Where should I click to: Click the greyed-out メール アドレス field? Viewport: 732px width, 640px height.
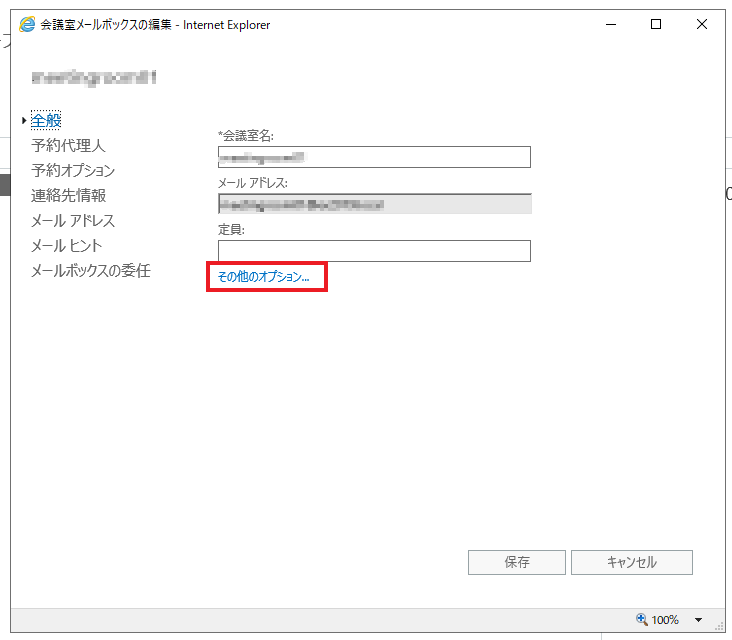click(x=374, y=204)
